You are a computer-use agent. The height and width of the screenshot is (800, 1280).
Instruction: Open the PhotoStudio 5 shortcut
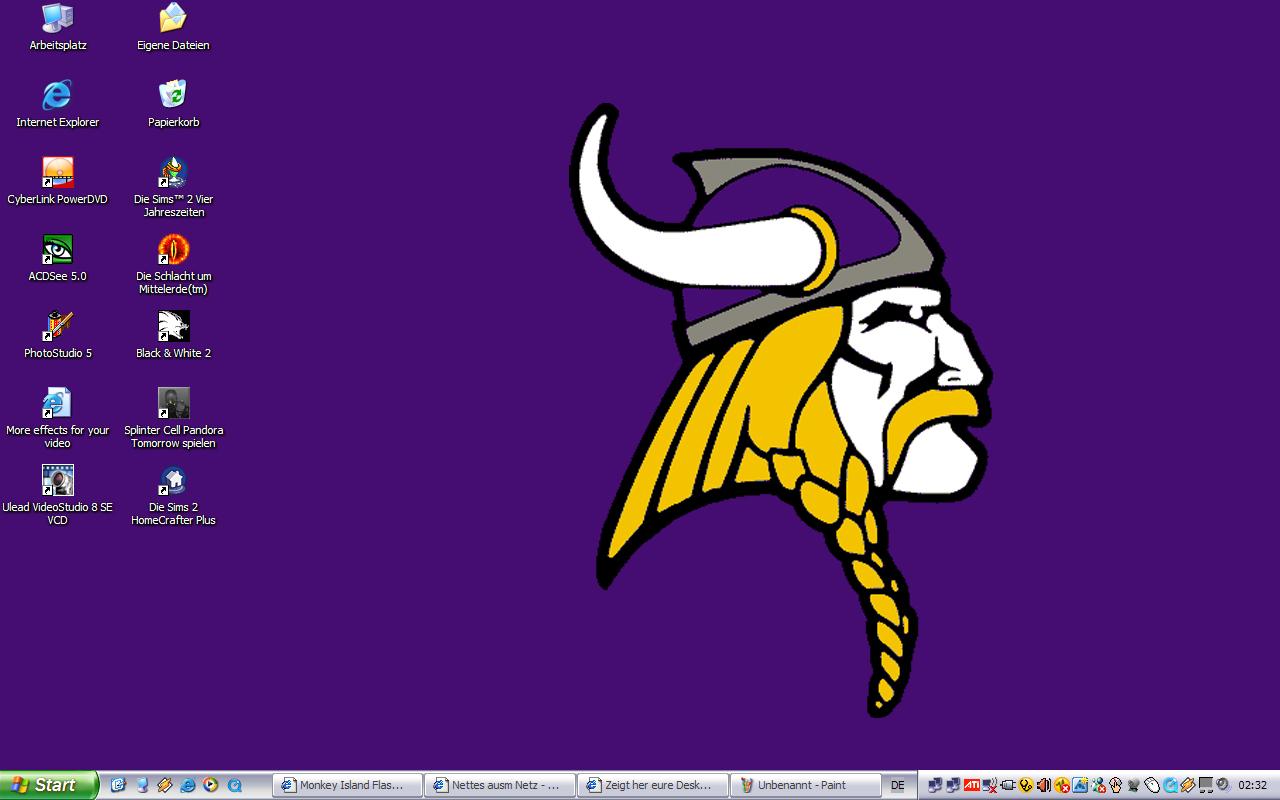point(57,335)
